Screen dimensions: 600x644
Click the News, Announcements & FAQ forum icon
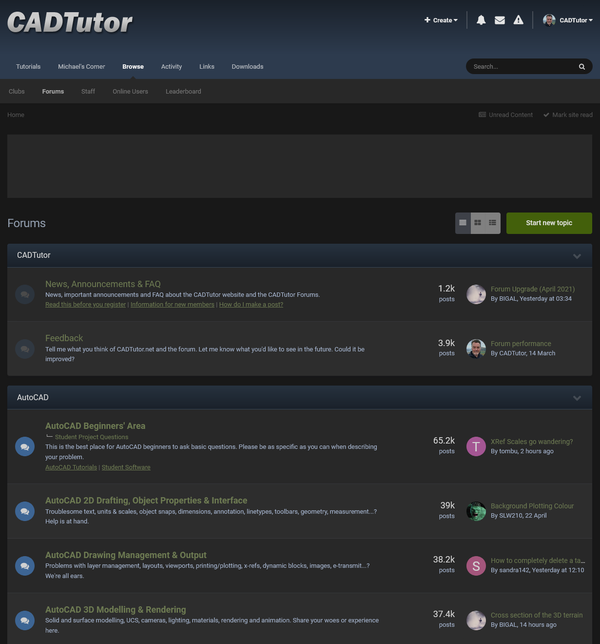(x=25, y=294)
